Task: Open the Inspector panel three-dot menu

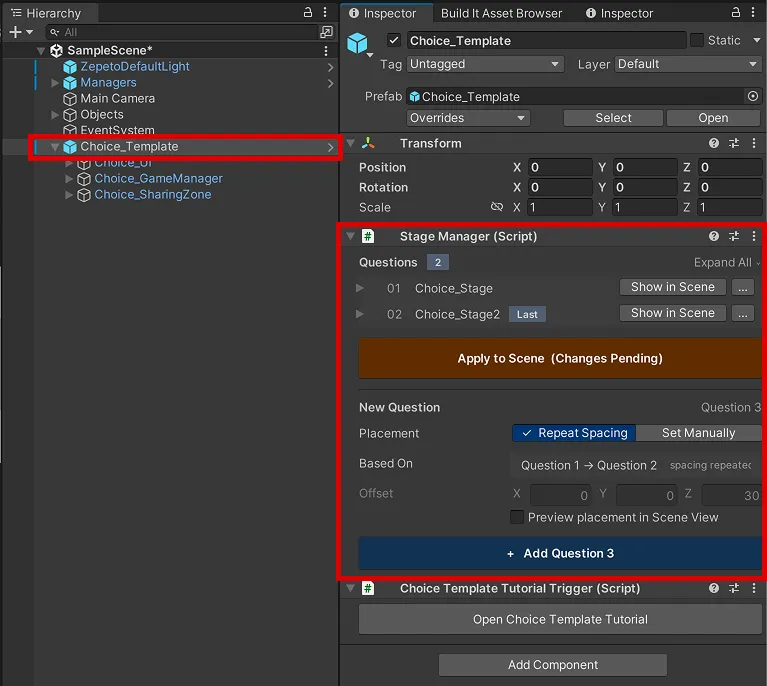Action: click(753, 12)
